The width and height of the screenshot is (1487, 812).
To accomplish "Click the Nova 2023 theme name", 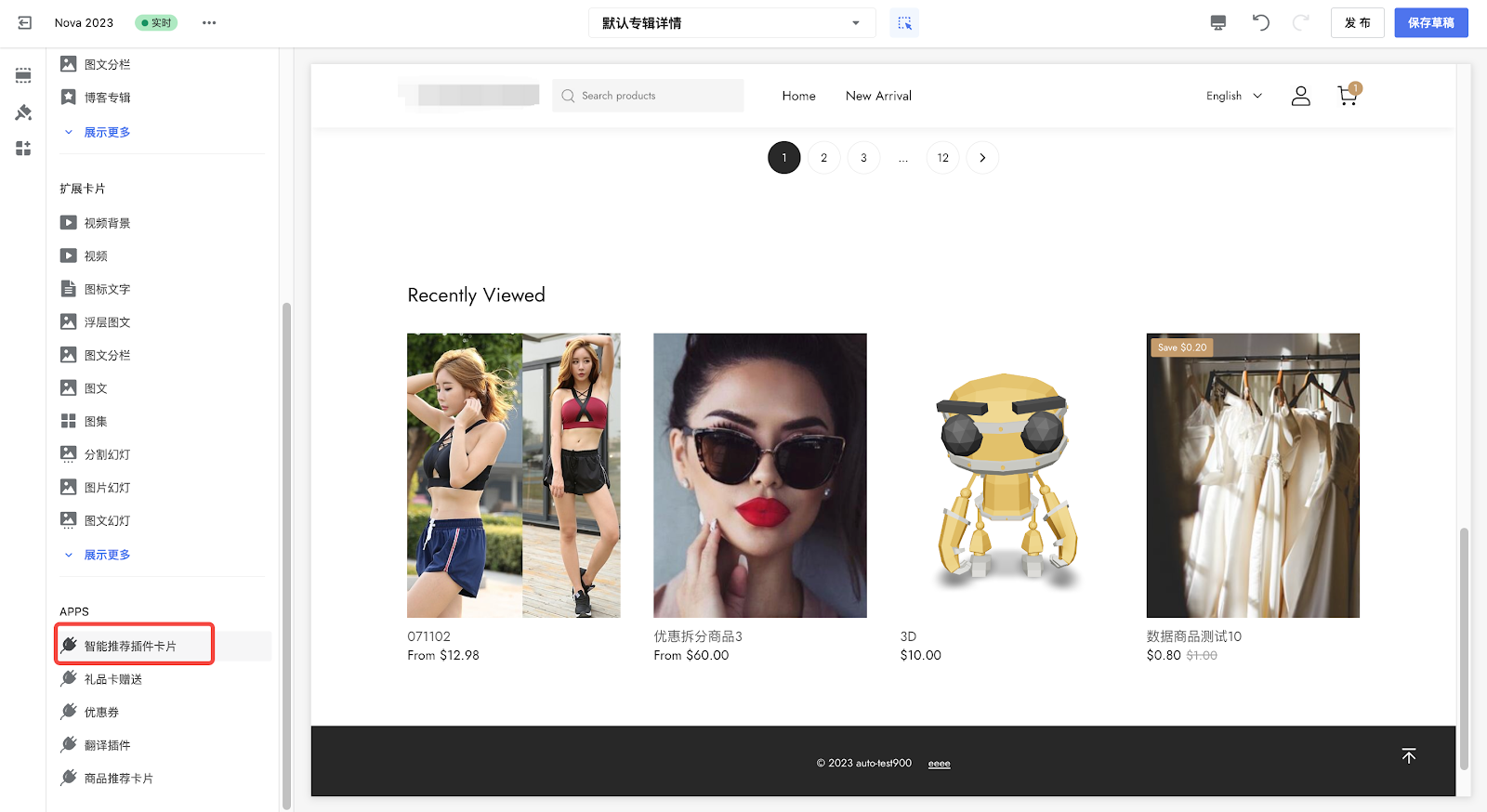I will tap(84, 22).
